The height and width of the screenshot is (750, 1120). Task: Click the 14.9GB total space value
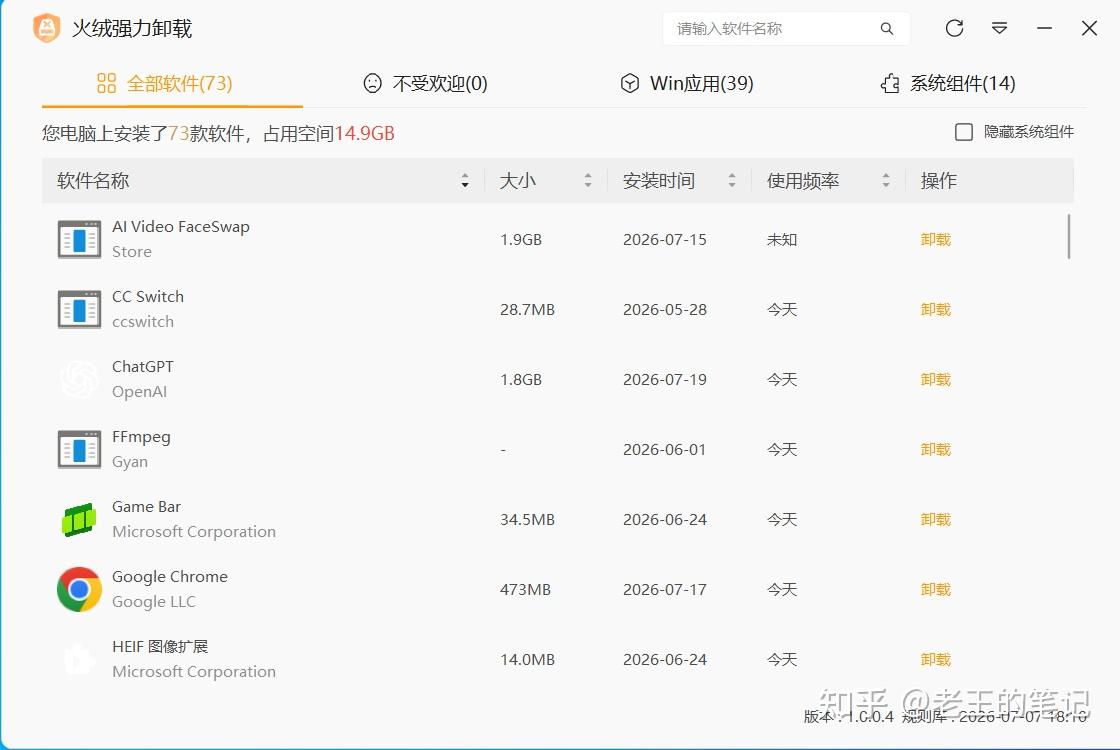coord(364,134)
